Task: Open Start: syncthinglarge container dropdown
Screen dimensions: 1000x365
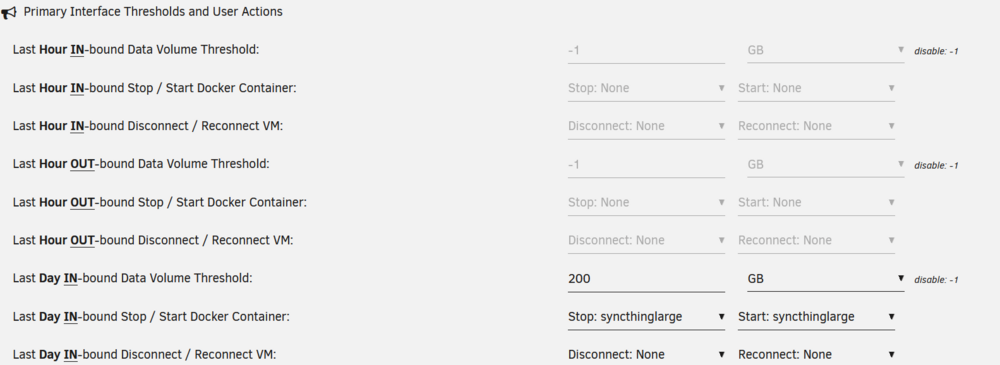Action: pyautogui.click(x=816, y=317)
